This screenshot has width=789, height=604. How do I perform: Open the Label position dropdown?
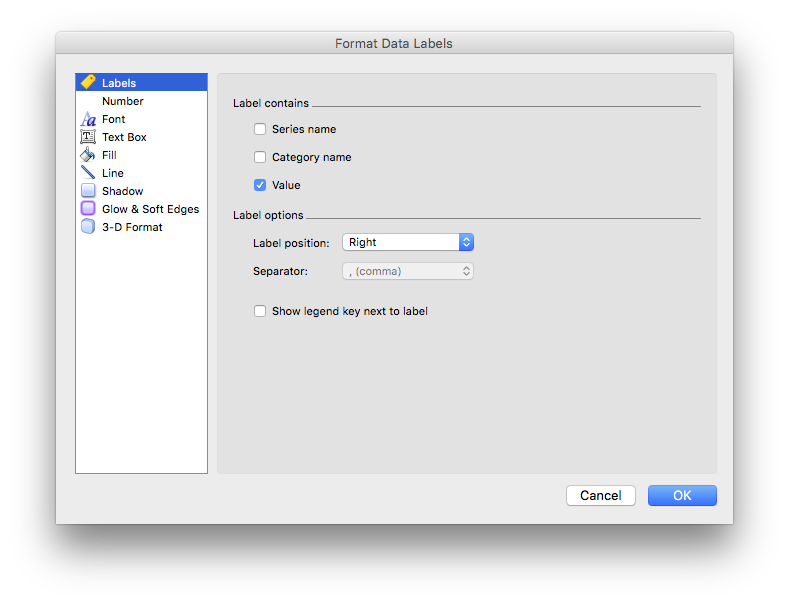click(x=408, y=242)
